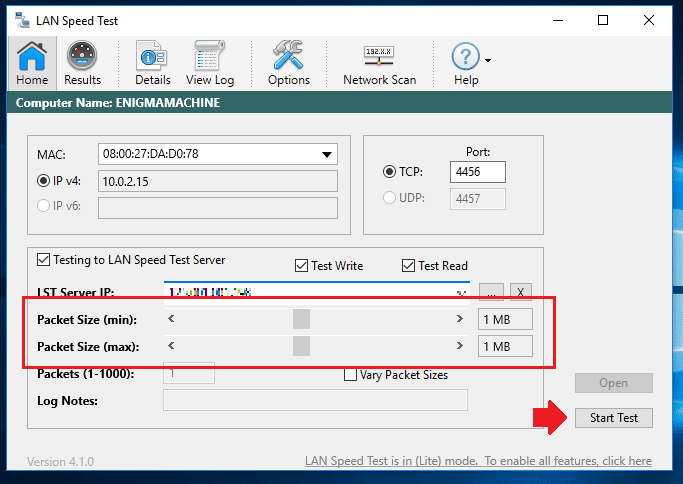
Task: Click the empty IP v6 address field
Action: (x=218, y=208)
